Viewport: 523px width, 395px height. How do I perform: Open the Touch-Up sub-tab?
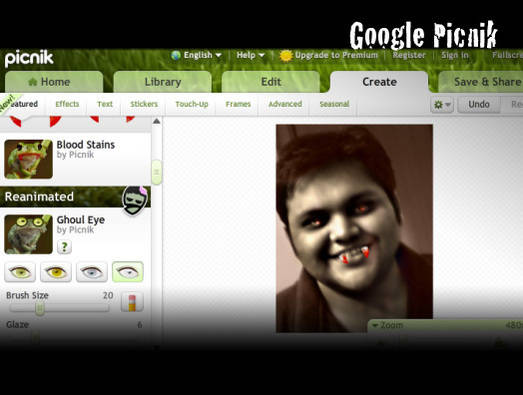(192, 104)
